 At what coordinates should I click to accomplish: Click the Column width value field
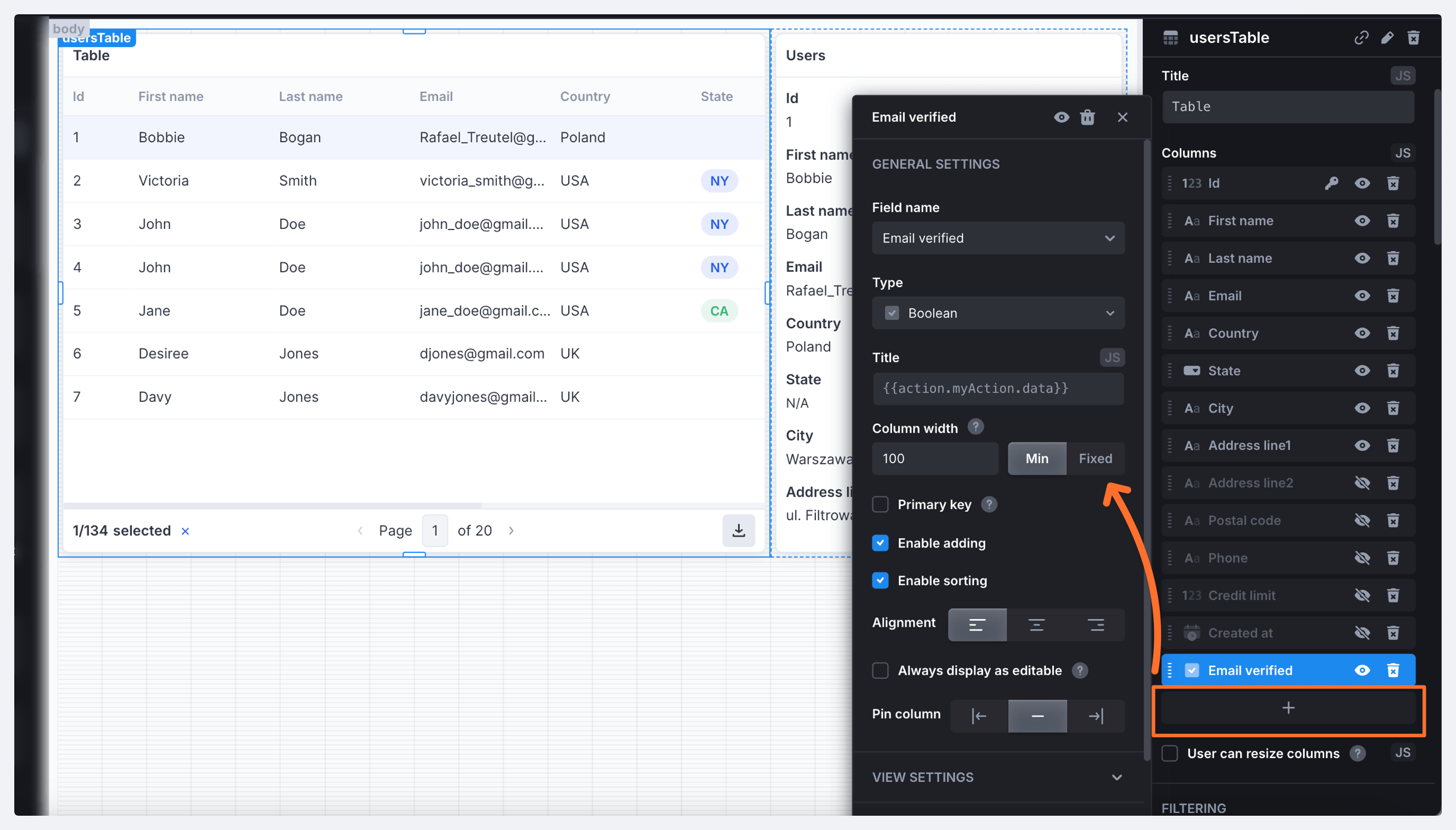point(934,458)
